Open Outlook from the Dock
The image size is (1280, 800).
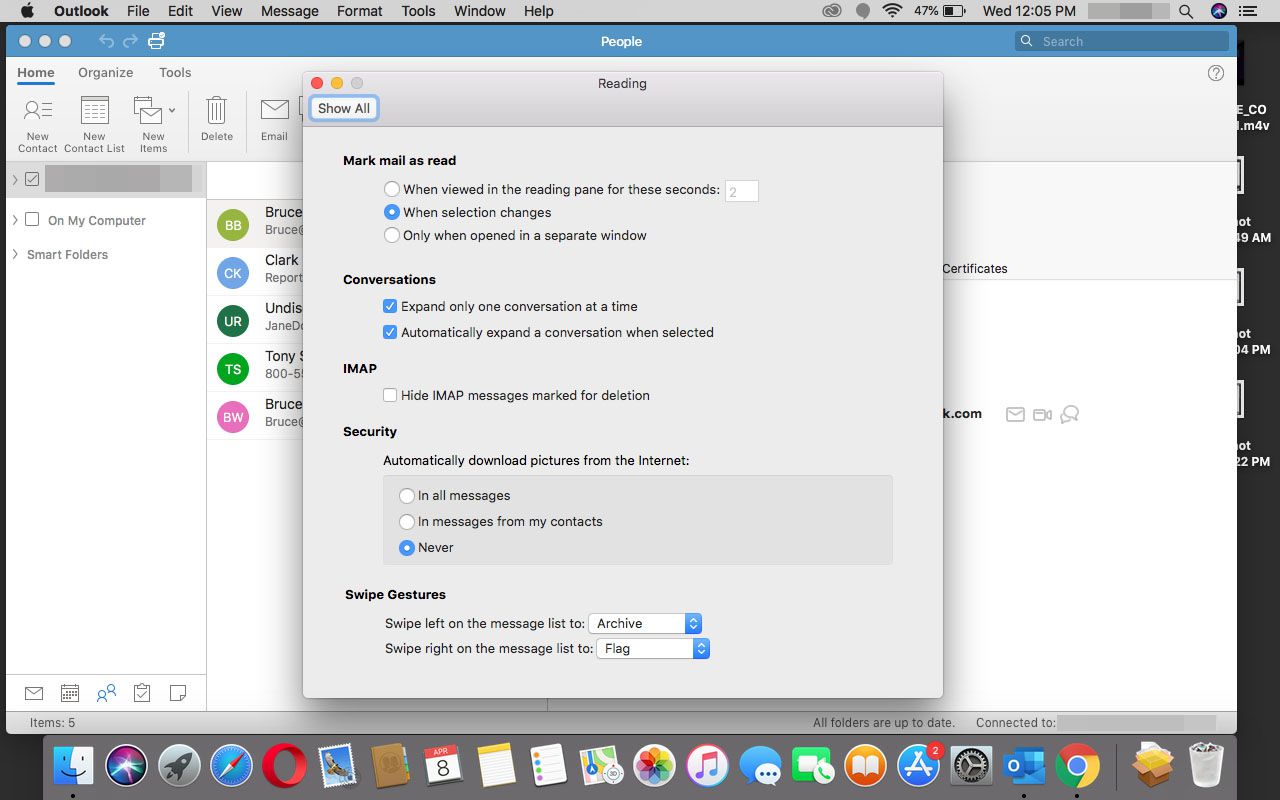pyautogui.click(x=1022, y=767)
